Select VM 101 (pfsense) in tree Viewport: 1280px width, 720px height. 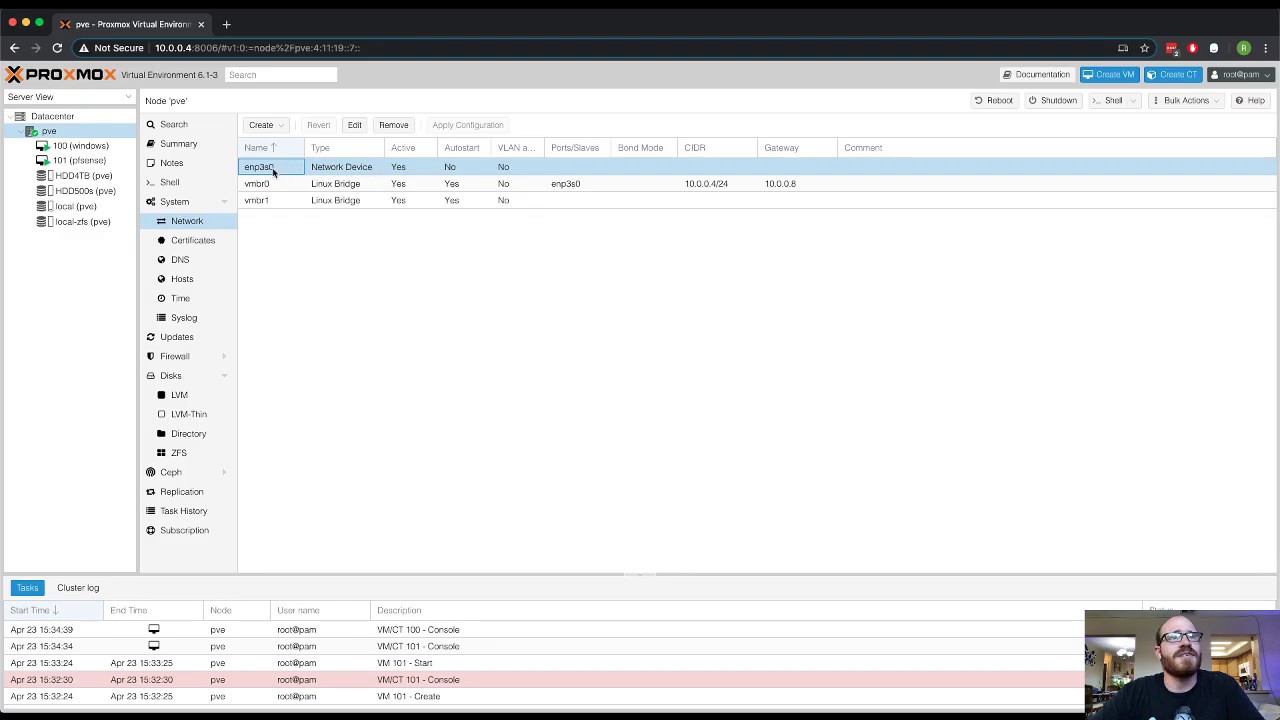[79, 161]
